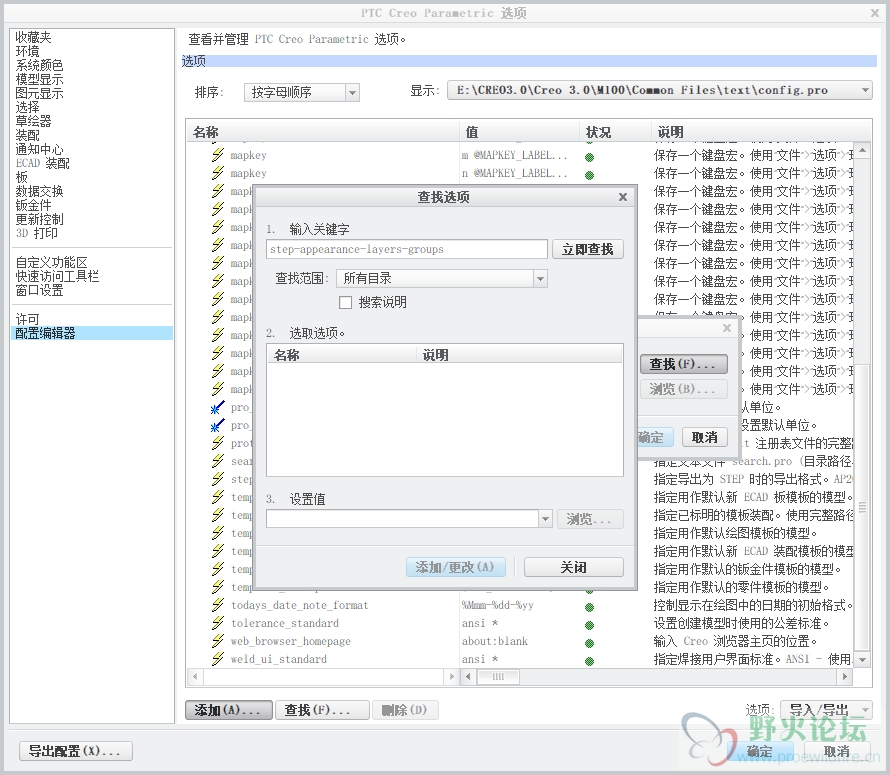Viewport: 890px width, 775px height.
Task: Open the 排序 dropdown 按字母顺序
Action: (x=301, y=92)
